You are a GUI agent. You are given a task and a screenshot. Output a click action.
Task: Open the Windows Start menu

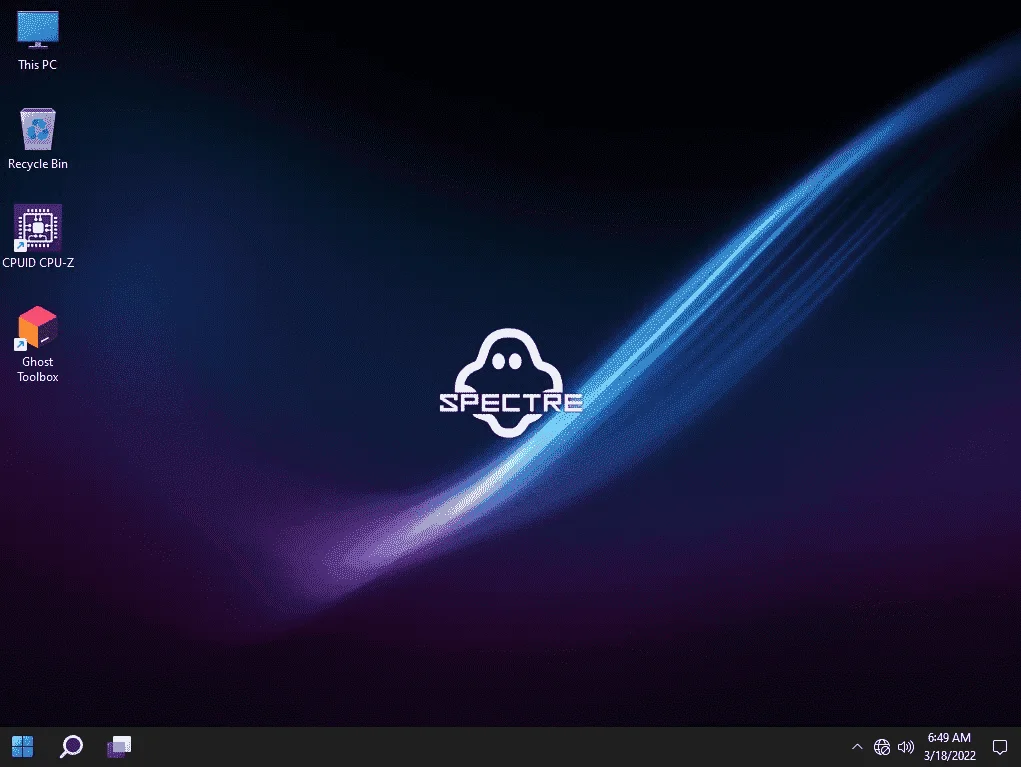(23, 746)
